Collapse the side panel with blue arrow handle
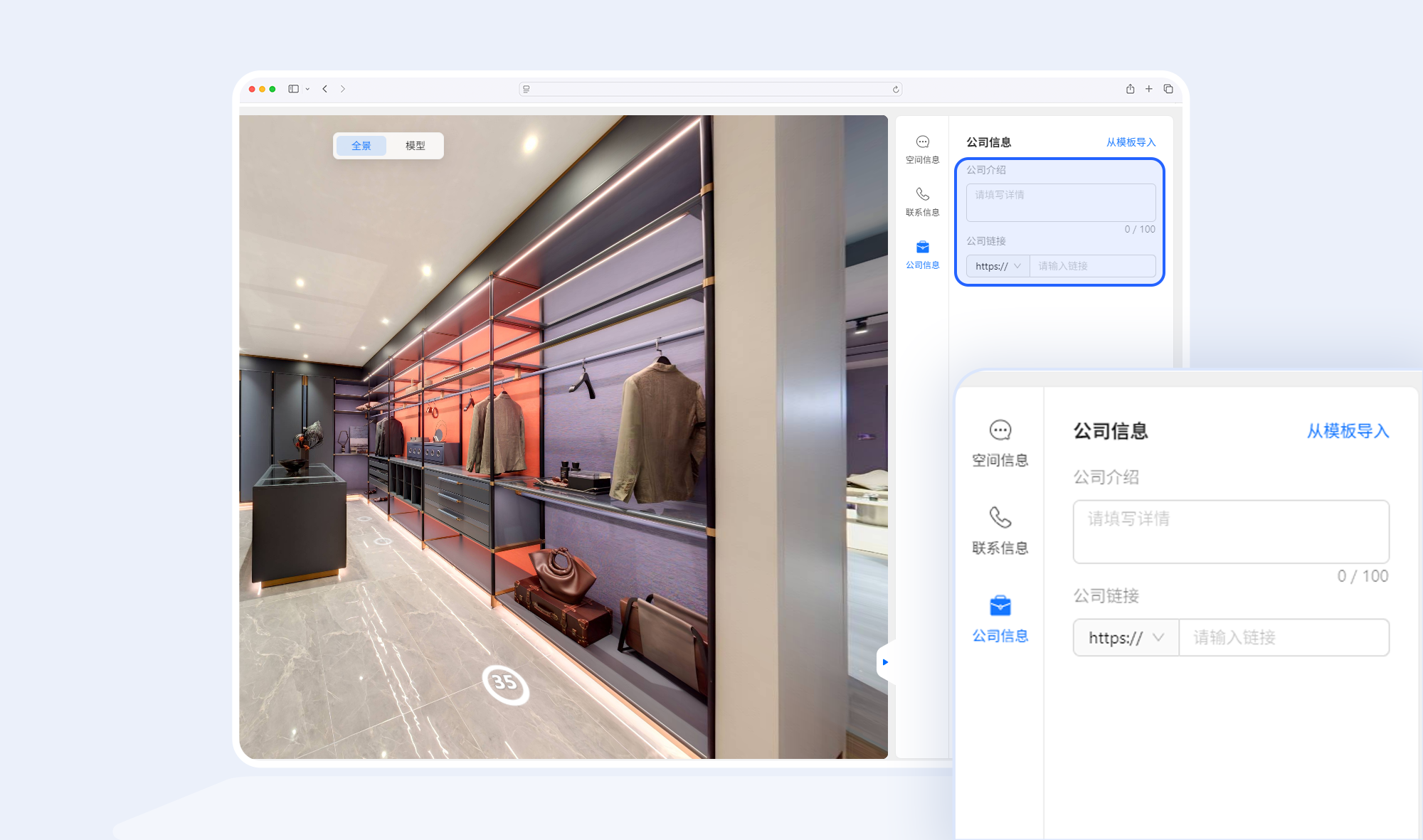Image resolution: width=1423 pixels, height=840 pixels. pyautogui.click(x=885, y=662)
